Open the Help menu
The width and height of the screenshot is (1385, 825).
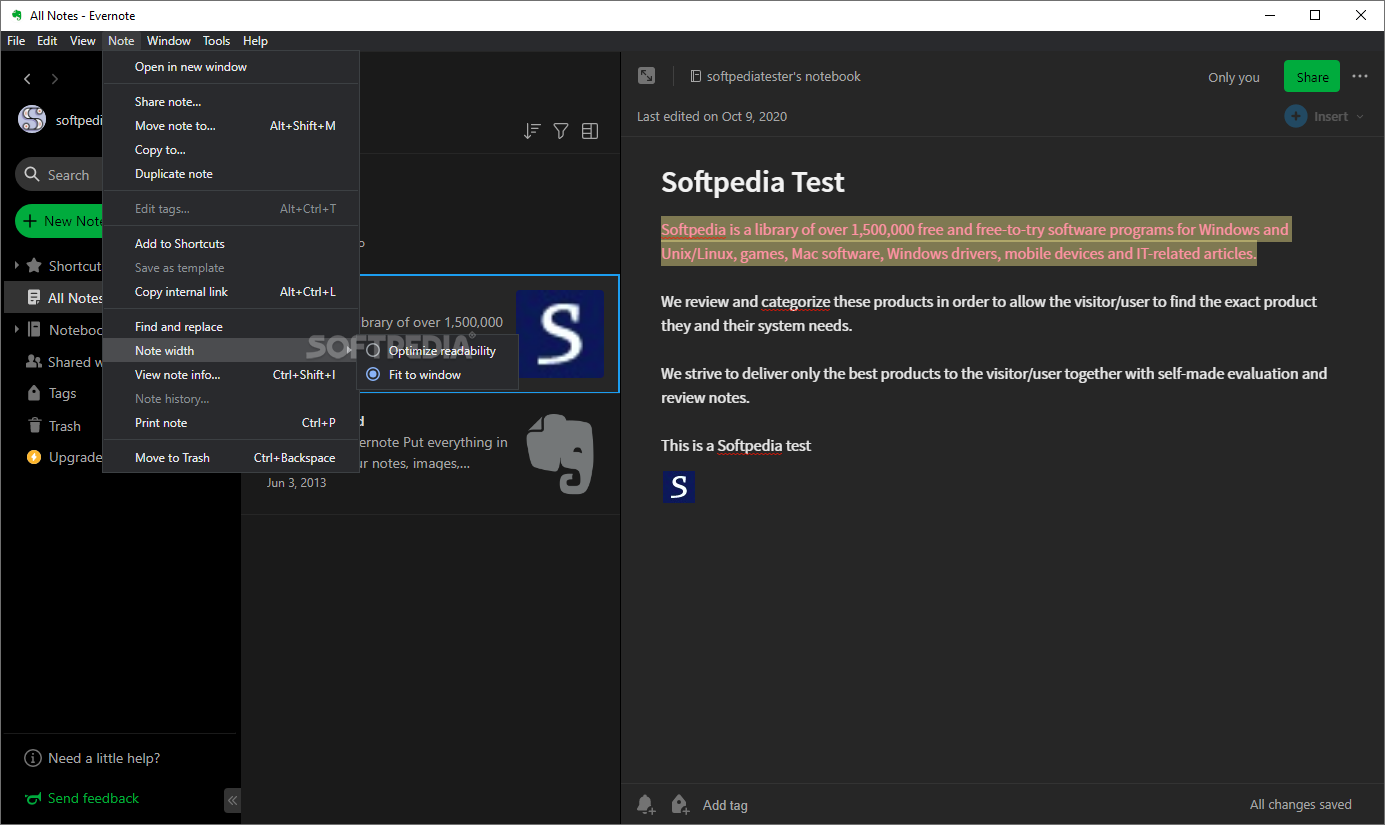(255, 41)
